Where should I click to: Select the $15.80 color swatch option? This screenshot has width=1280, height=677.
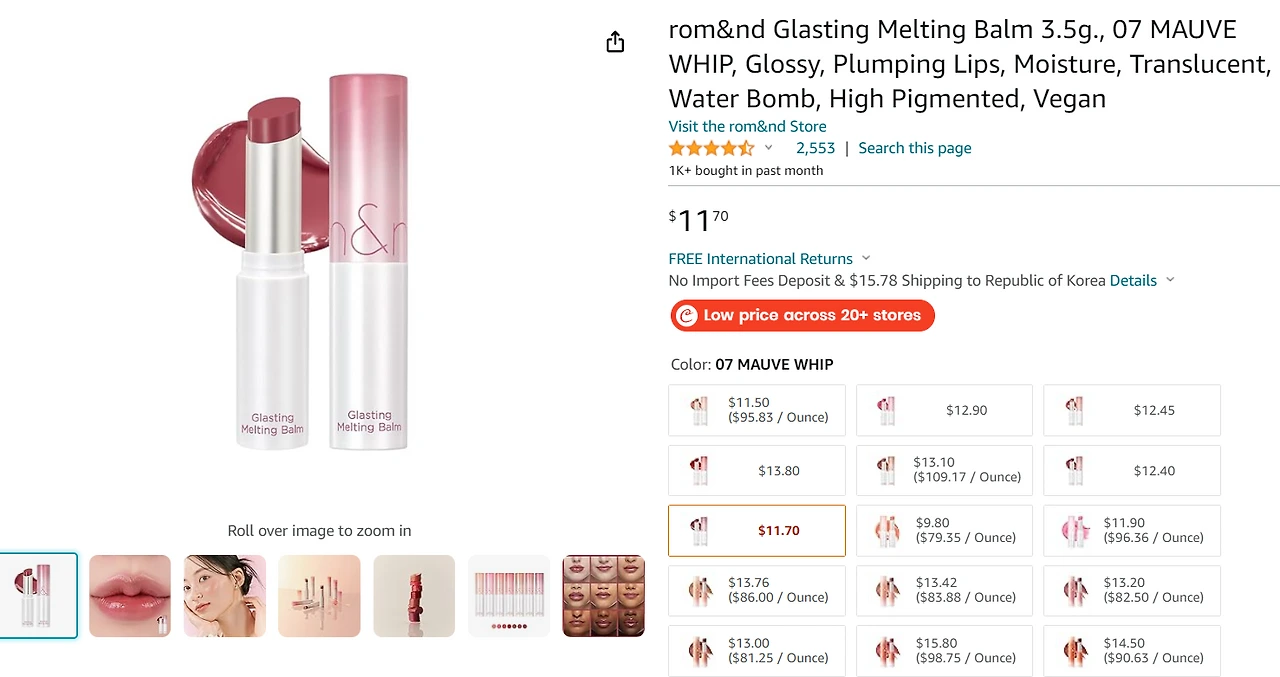[x=944, y=650]
